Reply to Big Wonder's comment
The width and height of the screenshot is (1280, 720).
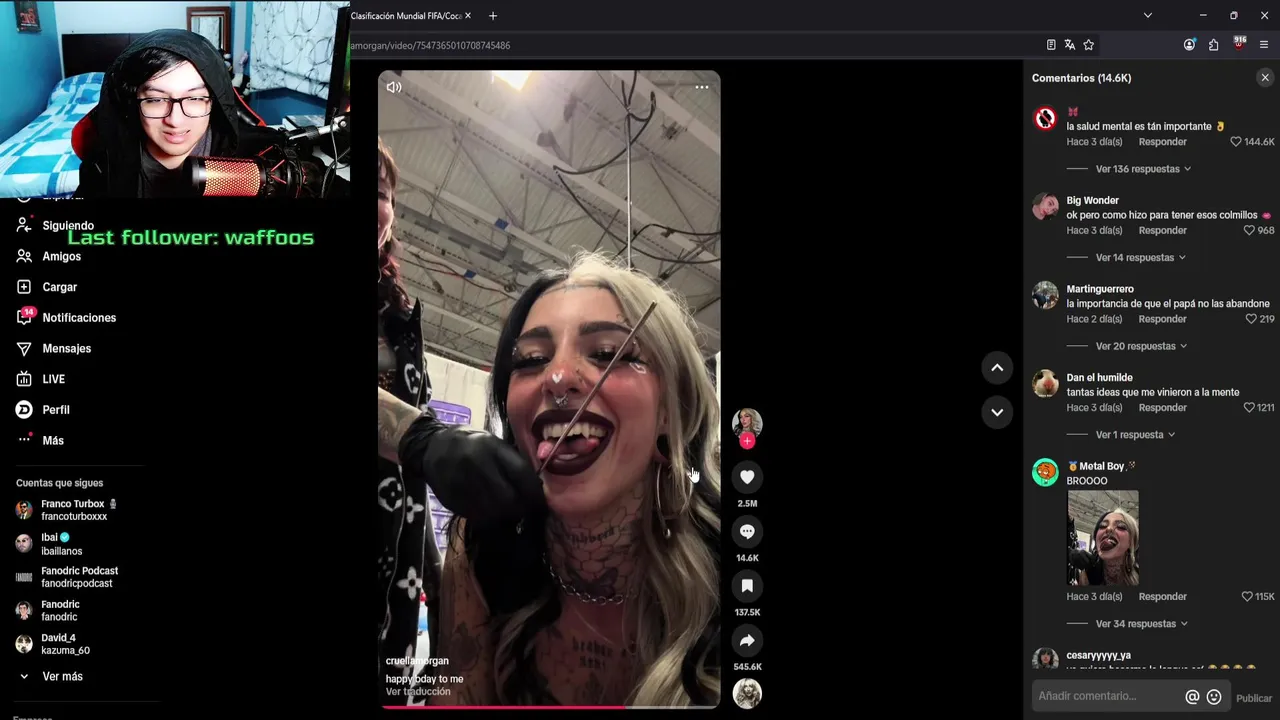pyautogui.click(x=1162, y=230)
